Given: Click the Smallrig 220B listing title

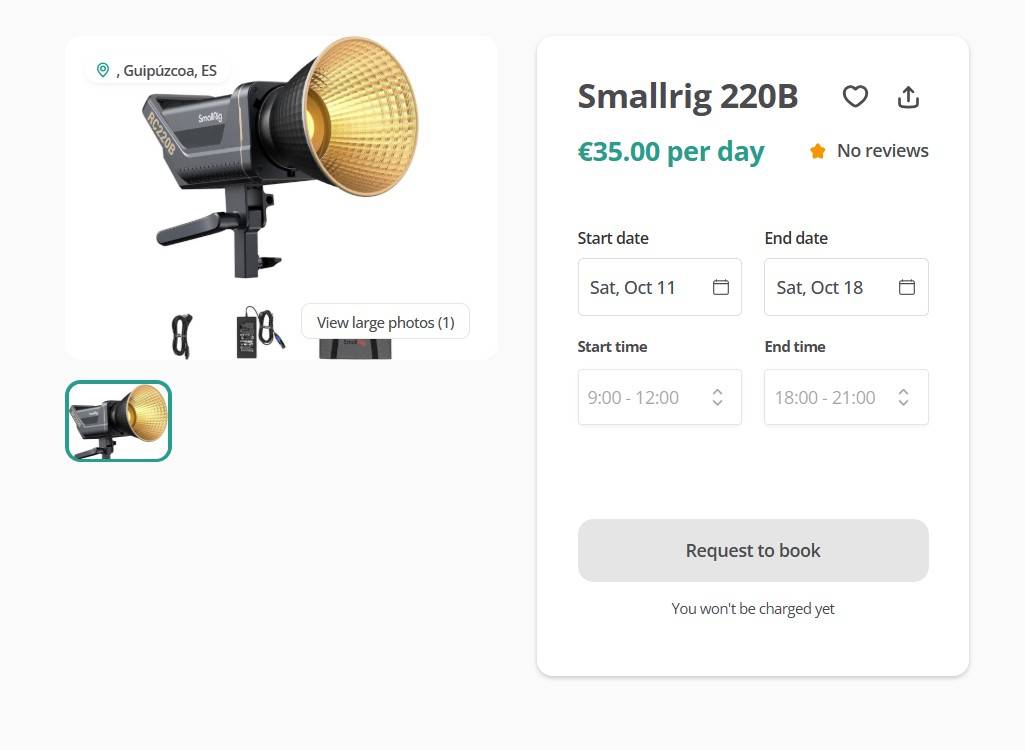Looking at the screenshot, I should point(688,97).
